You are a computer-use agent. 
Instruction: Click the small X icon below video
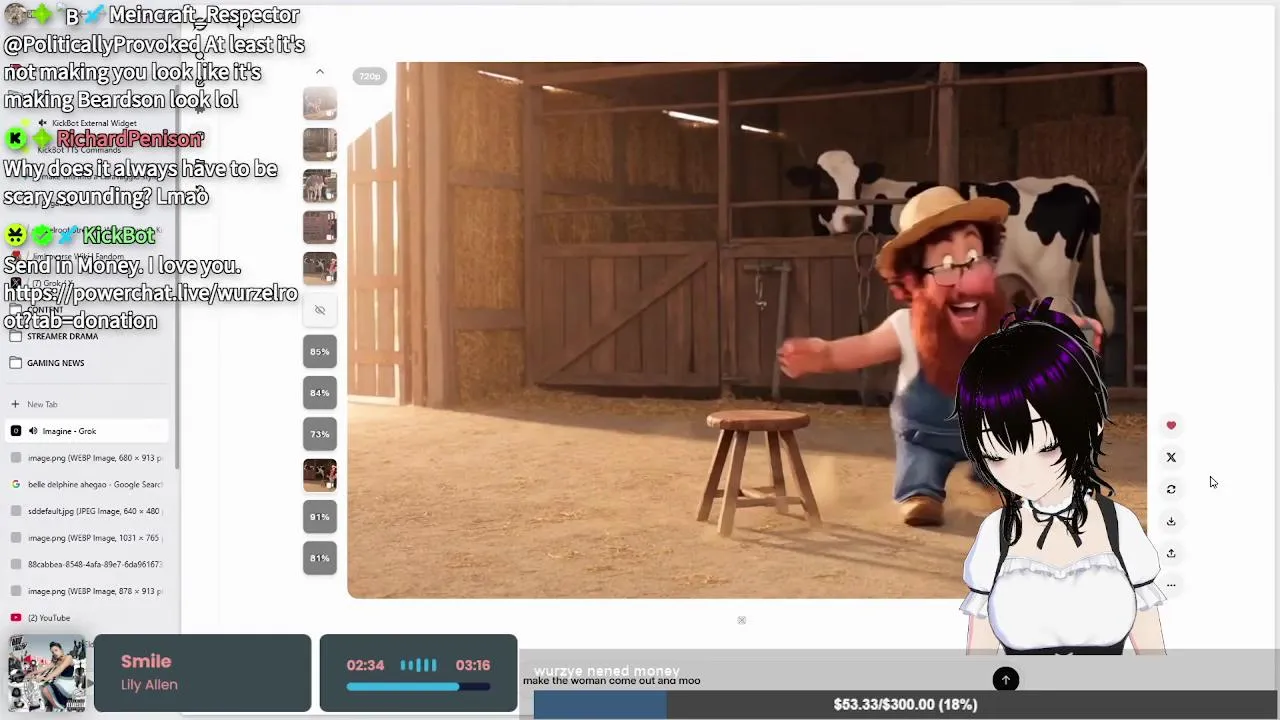[x=742, y=620]
